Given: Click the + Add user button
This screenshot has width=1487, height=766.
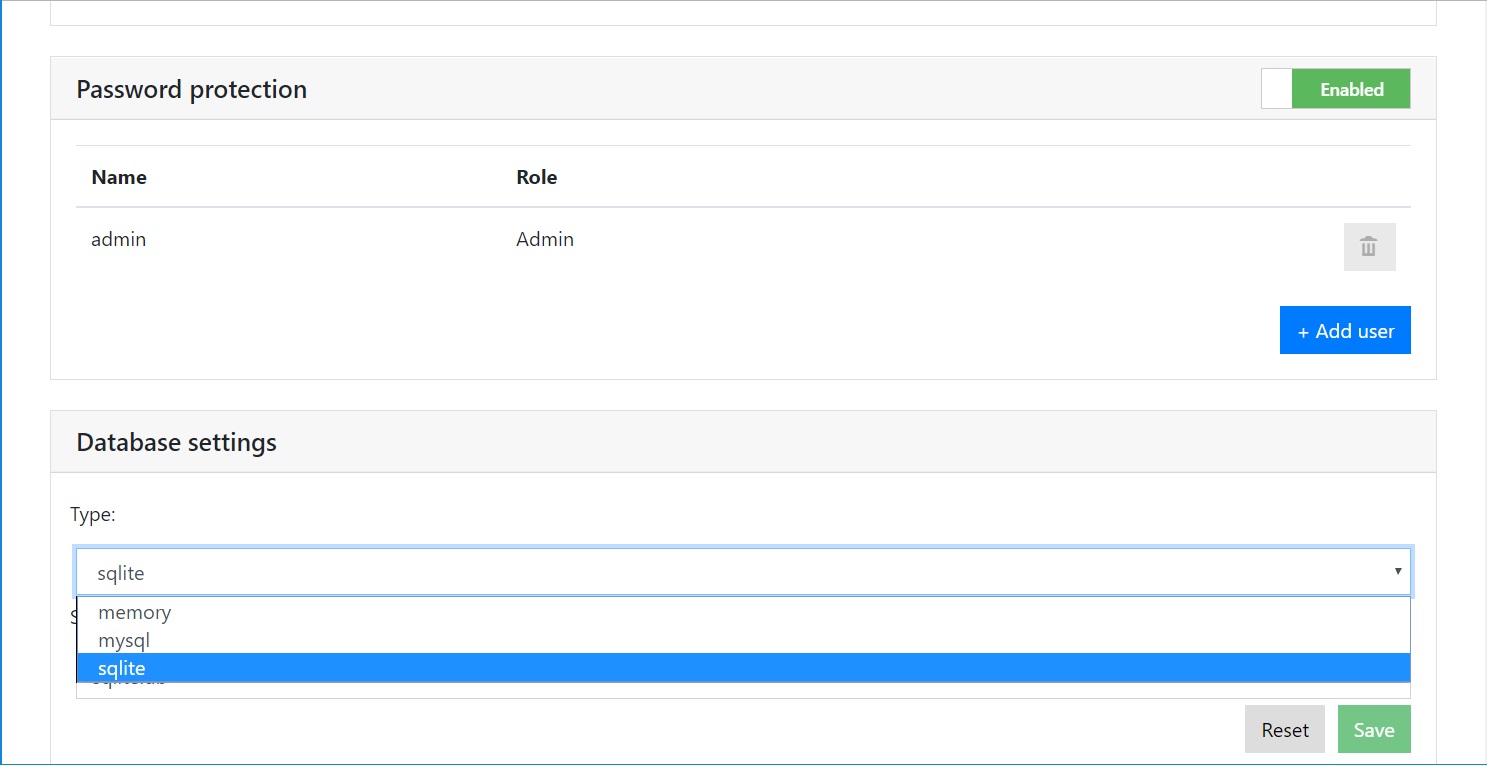Looking at the screenshot, I should coord(1344,331).
